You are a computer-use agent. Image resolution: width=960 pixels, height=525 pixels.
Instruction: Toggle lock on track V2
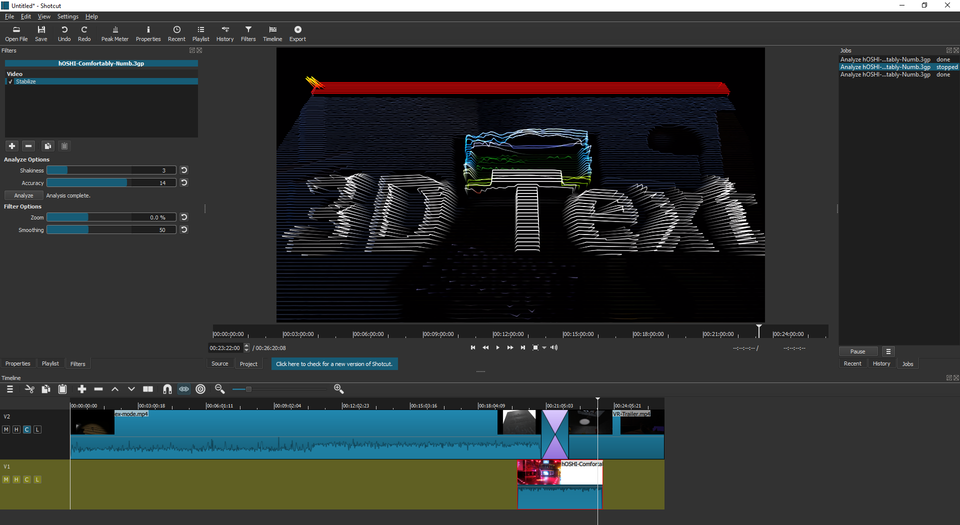coord(38,429)
